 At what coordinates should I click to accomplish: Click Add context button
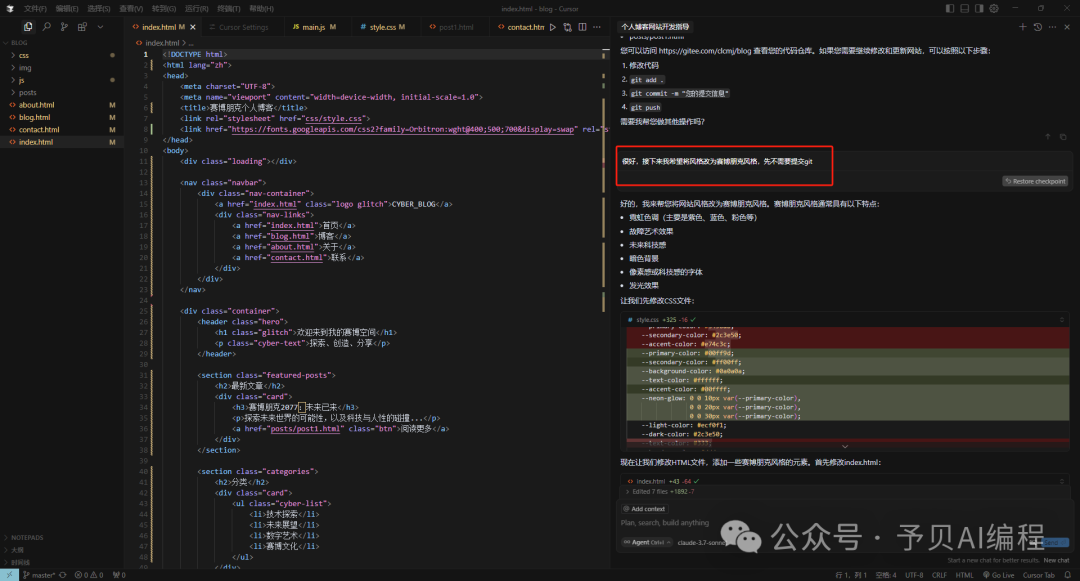click(x=645, y=509)
